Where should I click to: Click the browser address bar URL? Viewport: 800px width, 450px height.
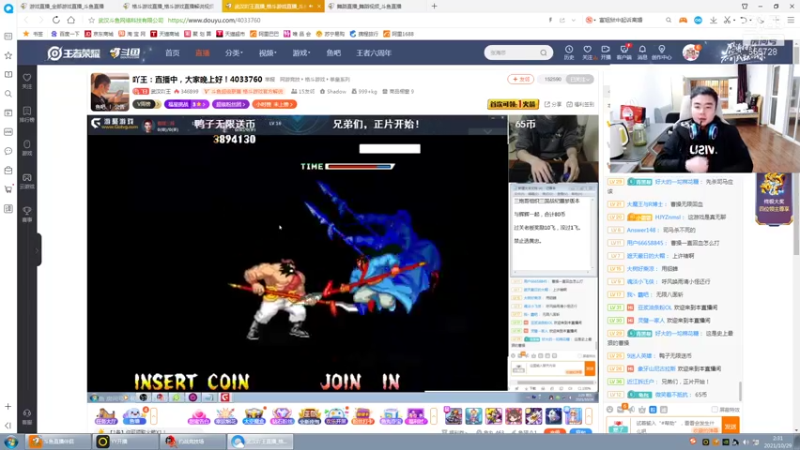(x=214, y=20)
